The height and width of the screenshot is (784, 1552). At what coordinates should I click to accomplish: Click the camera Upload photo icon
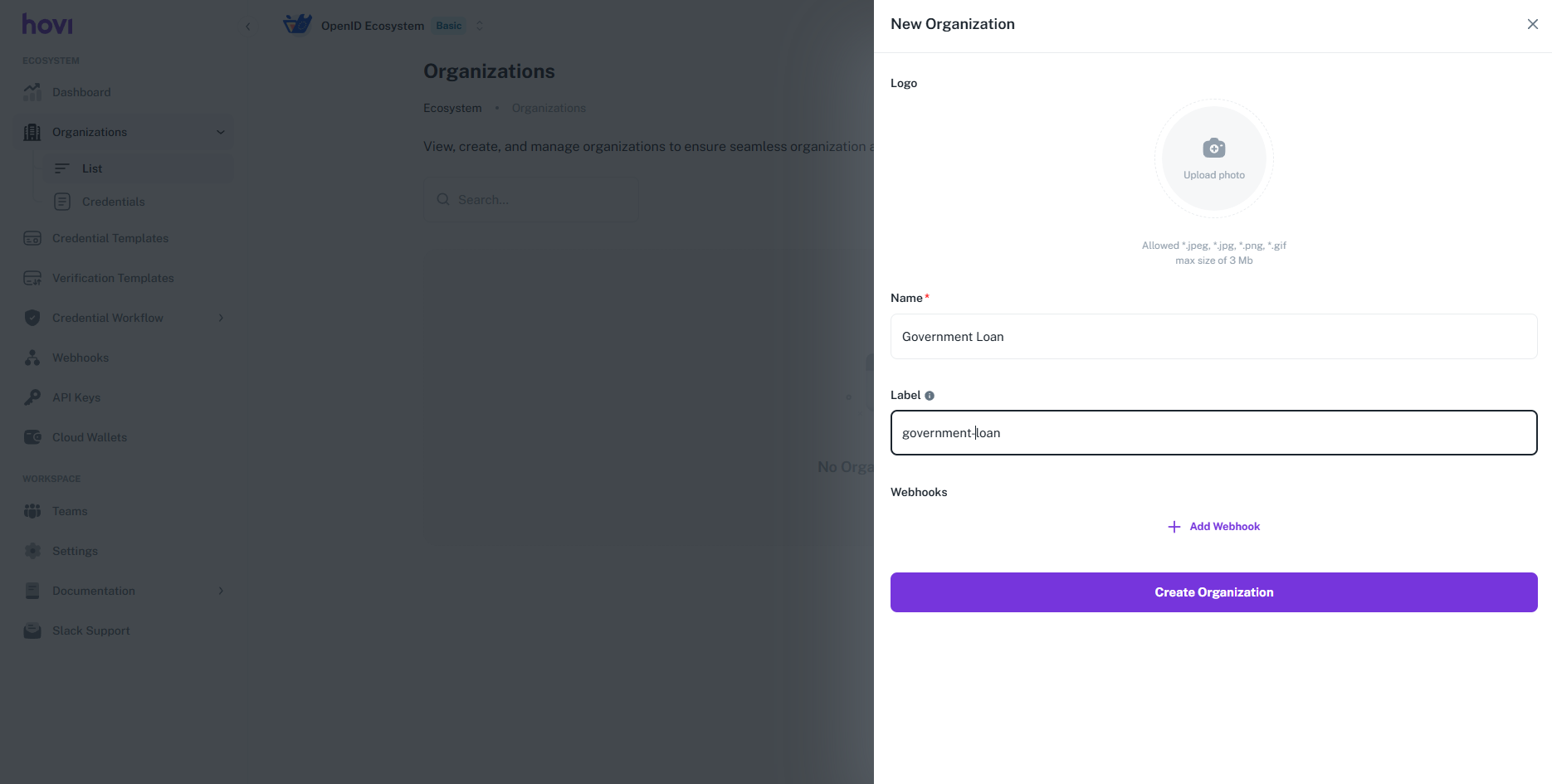pyautogui.click(x=1213, y=149)
